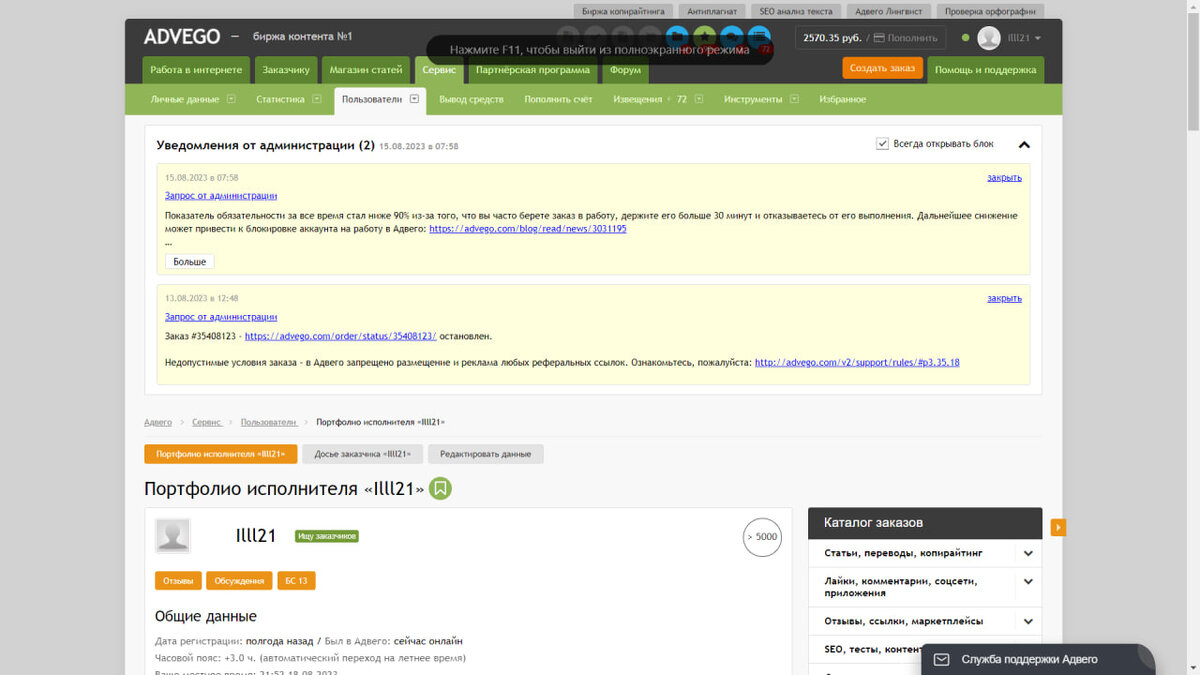Open the 'Статистика' dropdown arrow
Viewport: 1200px width, 675px height.
[316, 99]
